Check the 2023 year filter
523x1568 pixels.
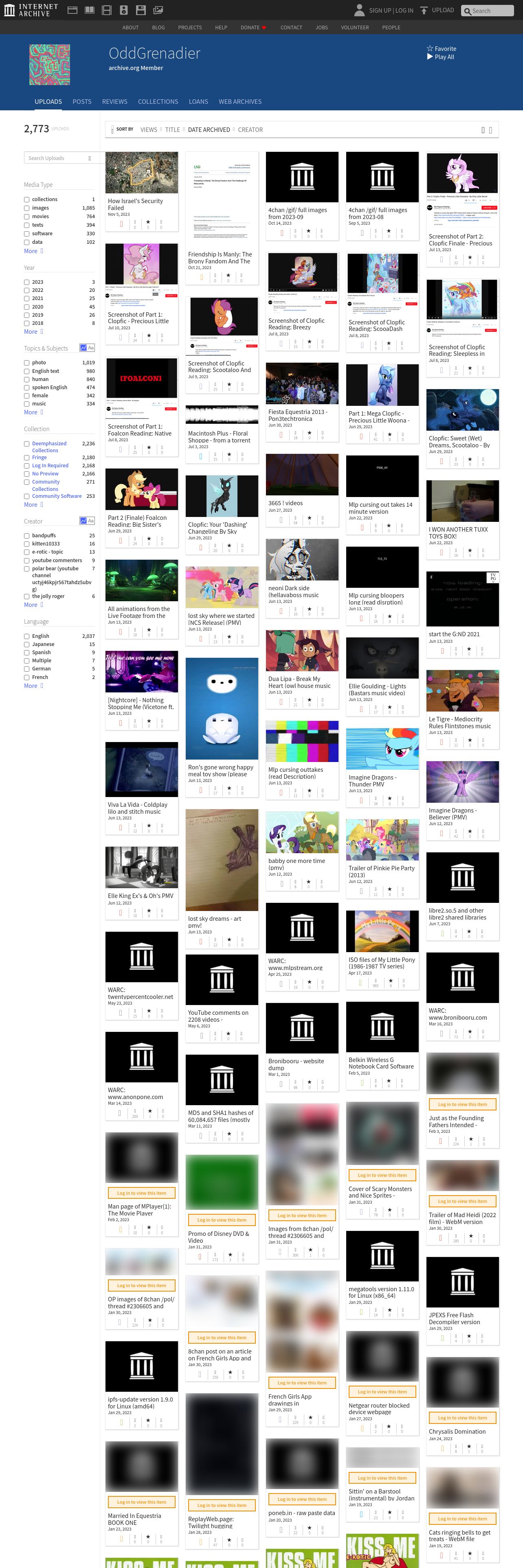coord(27,283)
